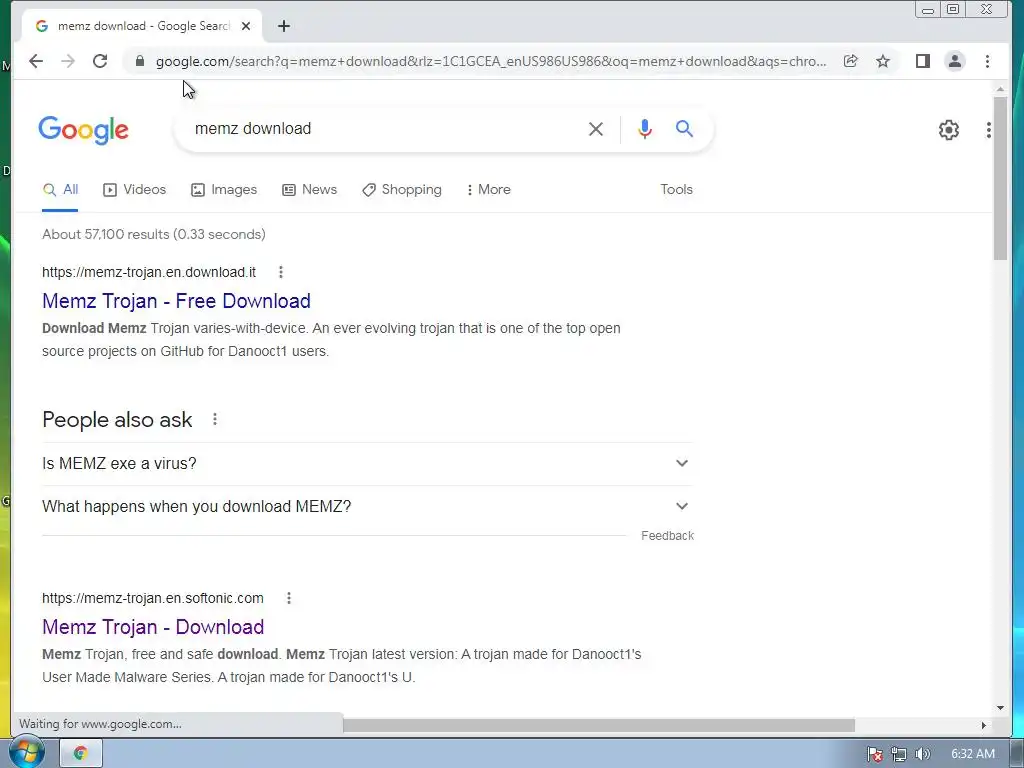Click the vertical scrollbar thumb
The width and height of the screenshot is (1024, 768).
[x=1000, y=179]
